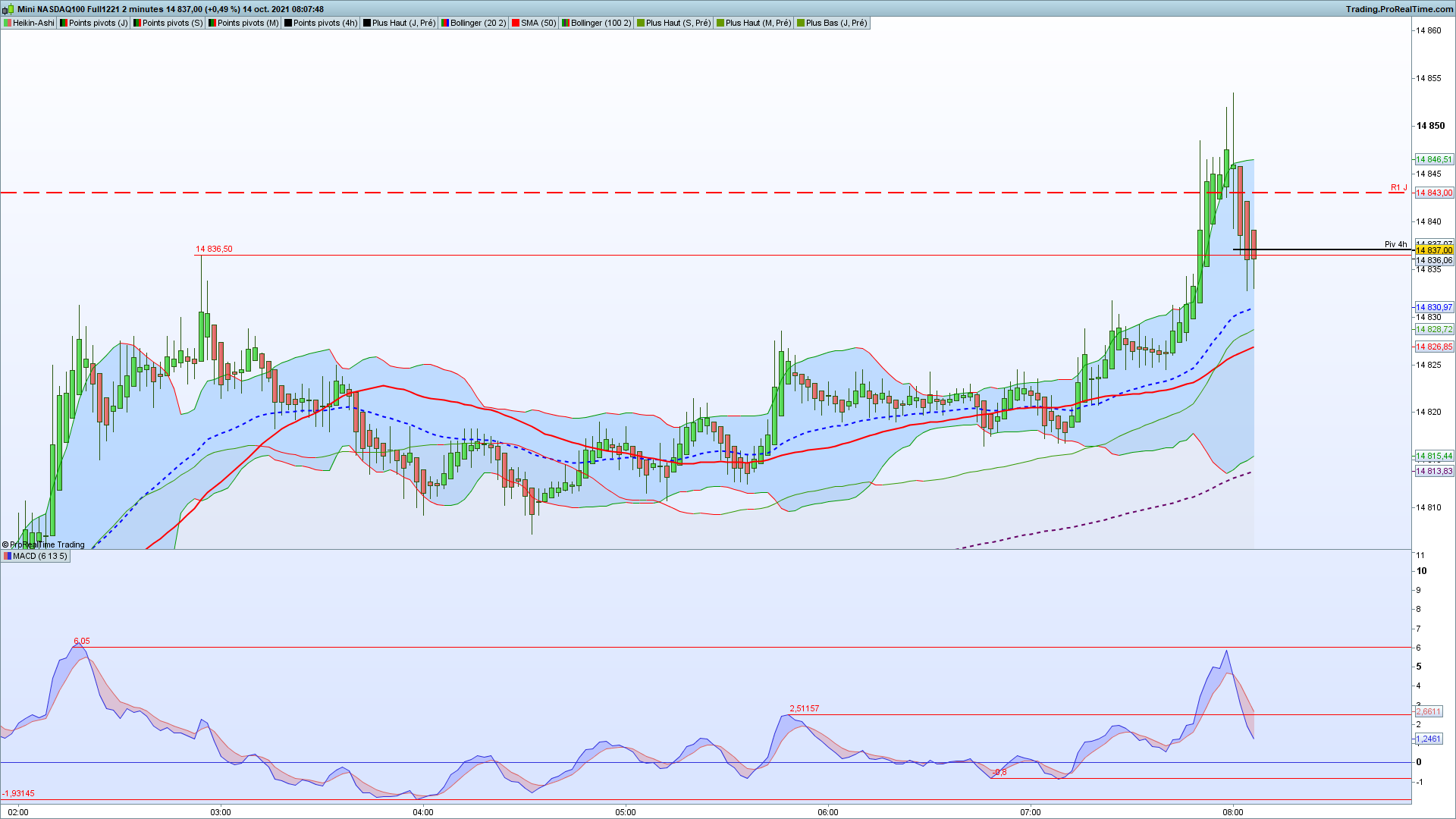Open the Points pivots (M) indicator label

click(x=247, y=23)
